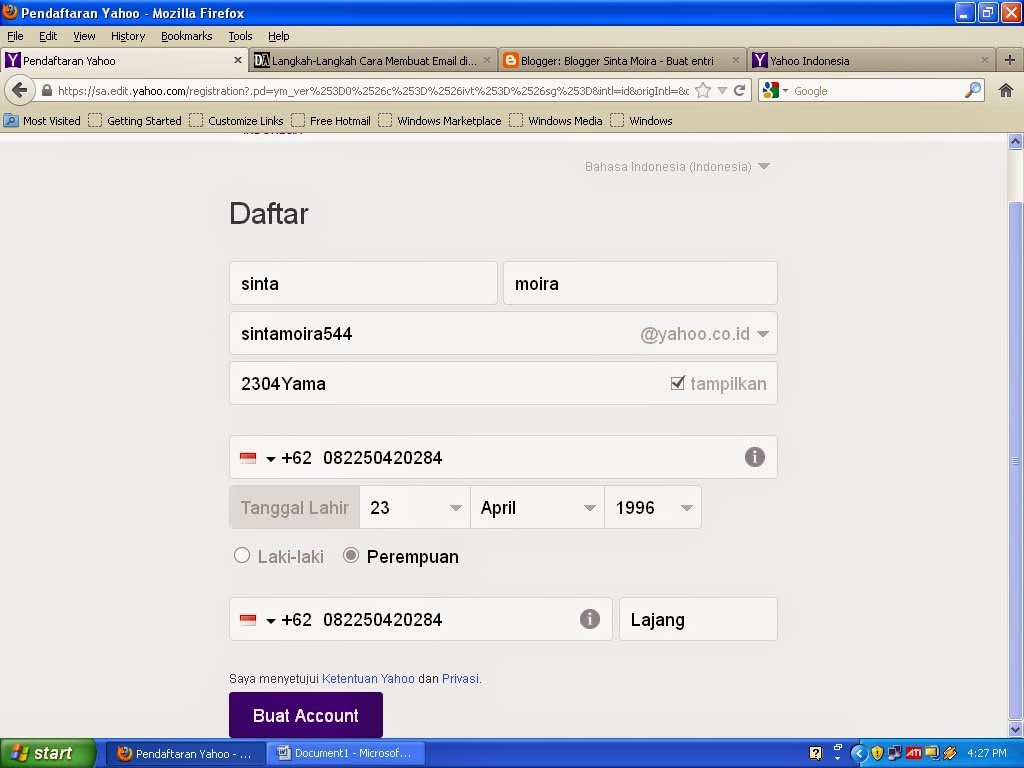Open Indonesia flag country code in first phone field
Image resolution: width=1024 pixels, height=768 pixels.
point(257,458)
